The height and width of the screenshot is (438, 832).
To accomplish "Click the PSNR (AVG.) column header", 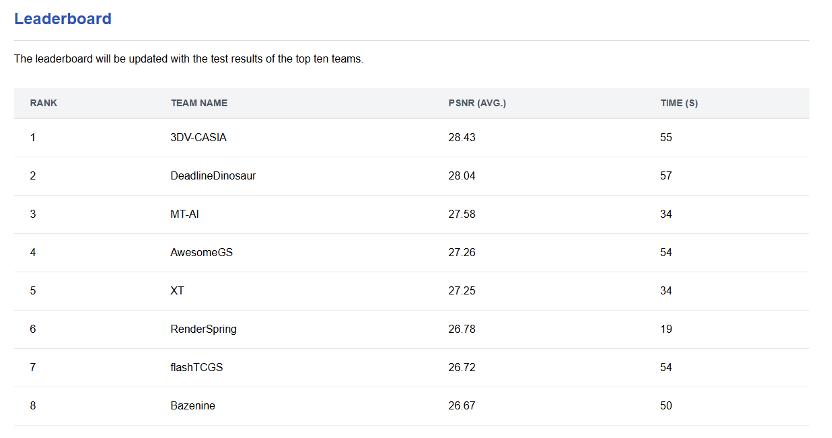I will tap(477, 103).
